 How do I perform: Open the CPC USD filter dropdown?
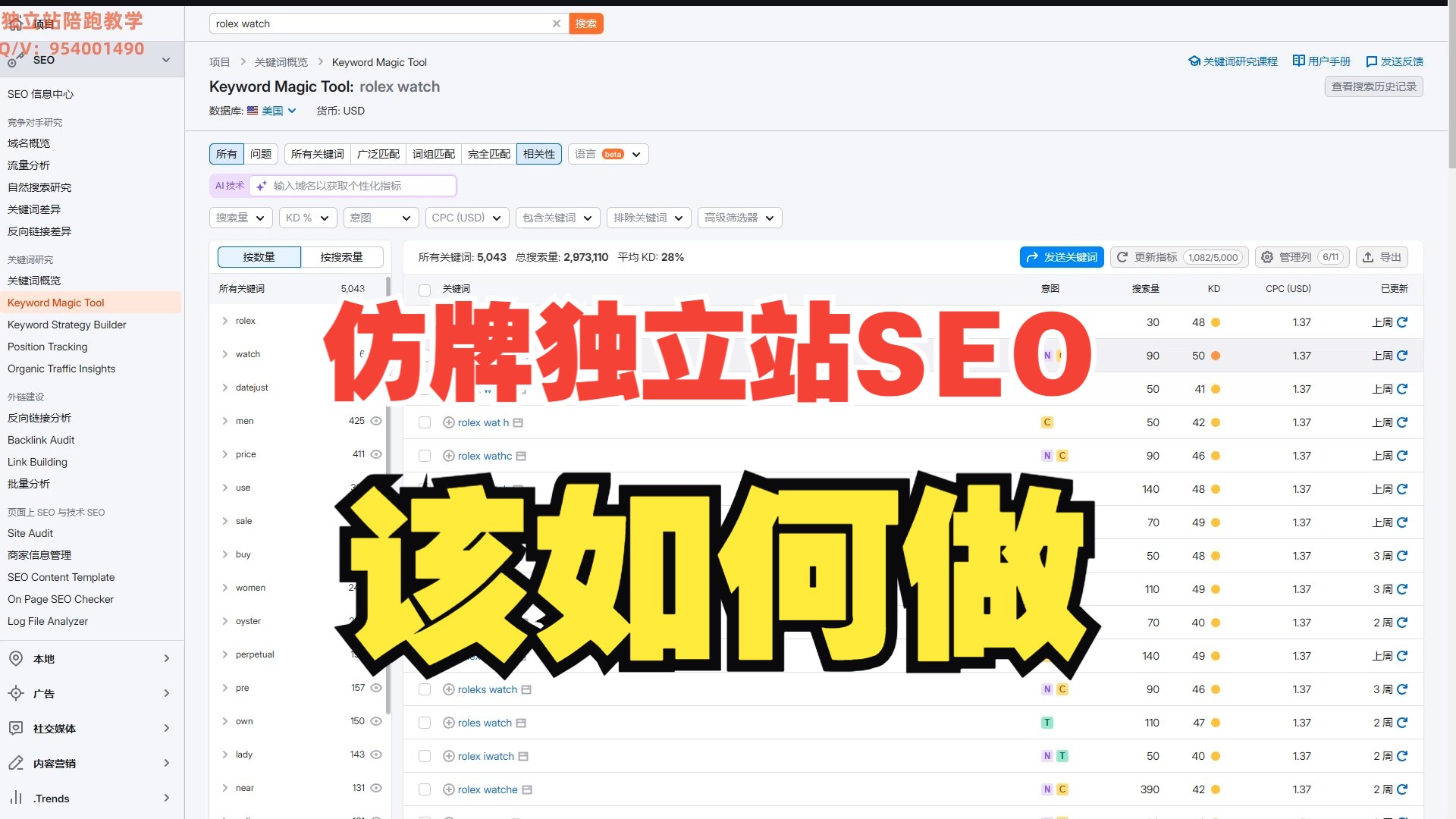tap(463, 217)
